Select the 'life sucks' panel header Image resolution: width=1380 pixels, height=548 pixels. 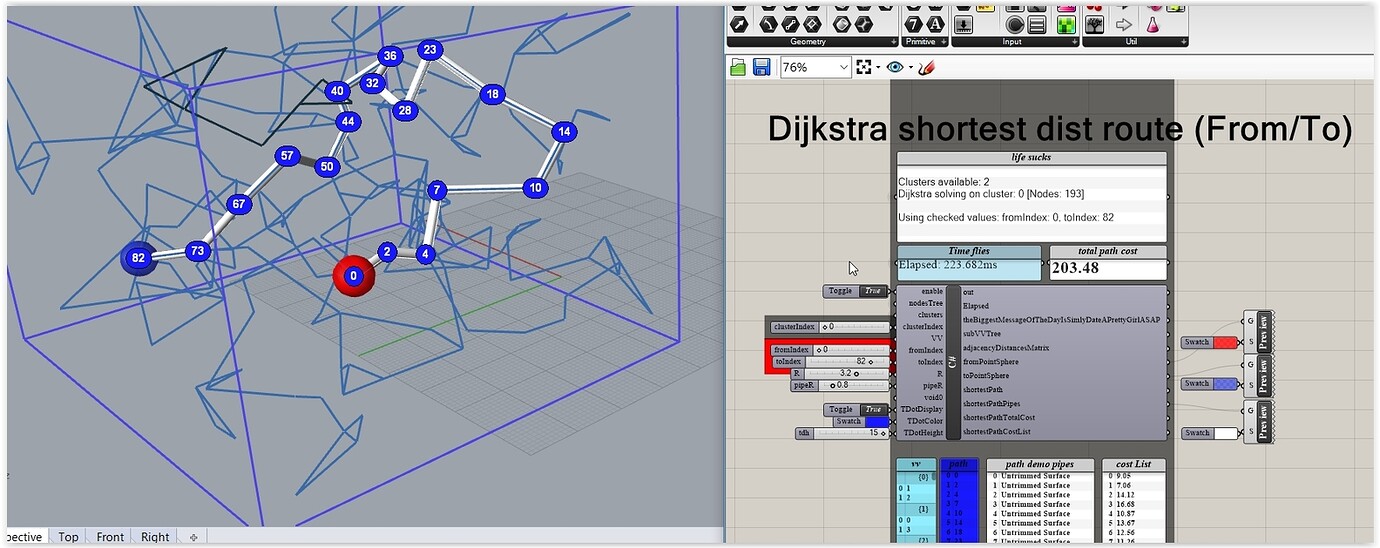1031,158
